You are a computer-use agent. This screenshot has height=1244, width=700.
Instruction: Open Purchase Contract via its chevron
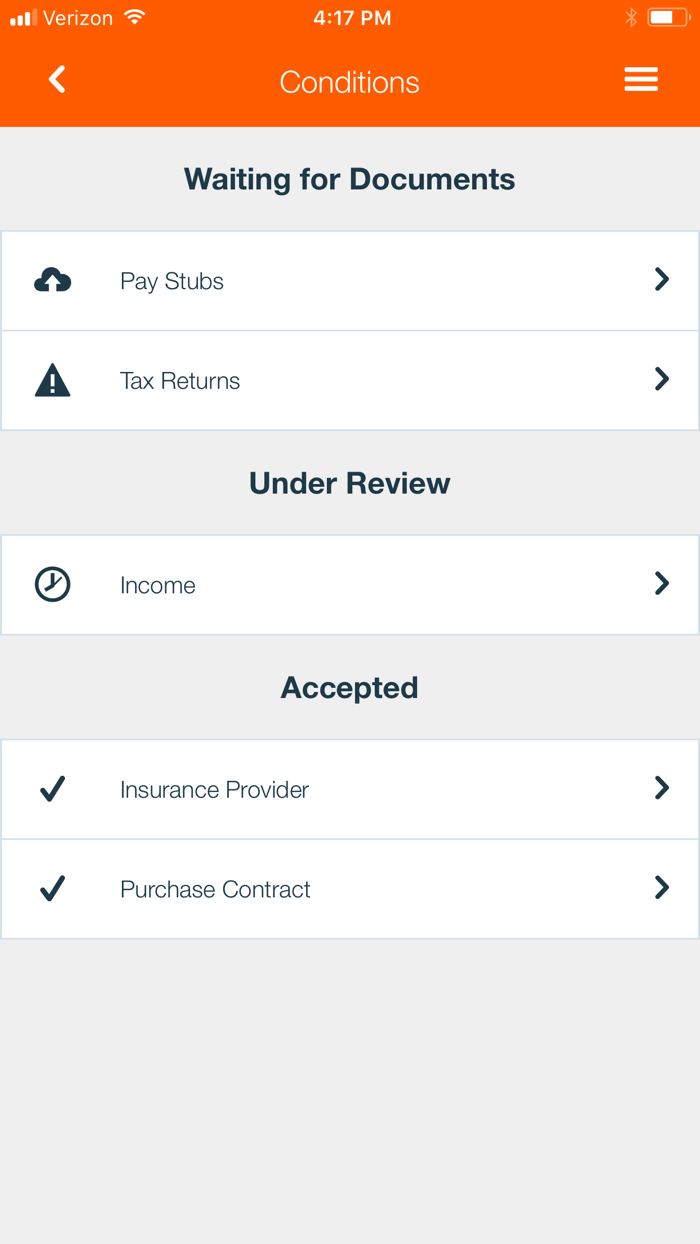(x=661, y=887)
